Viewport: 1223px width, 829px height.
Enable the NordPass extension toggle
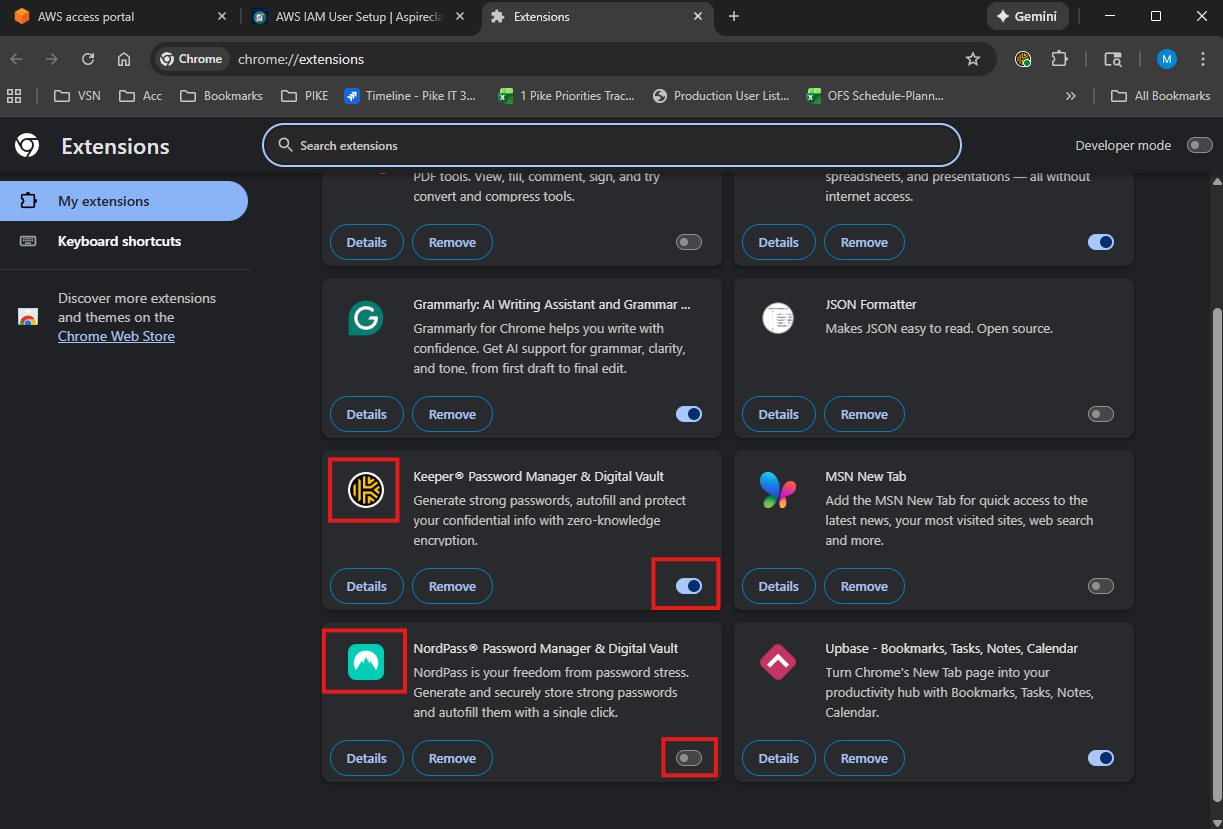coord(689,758)
